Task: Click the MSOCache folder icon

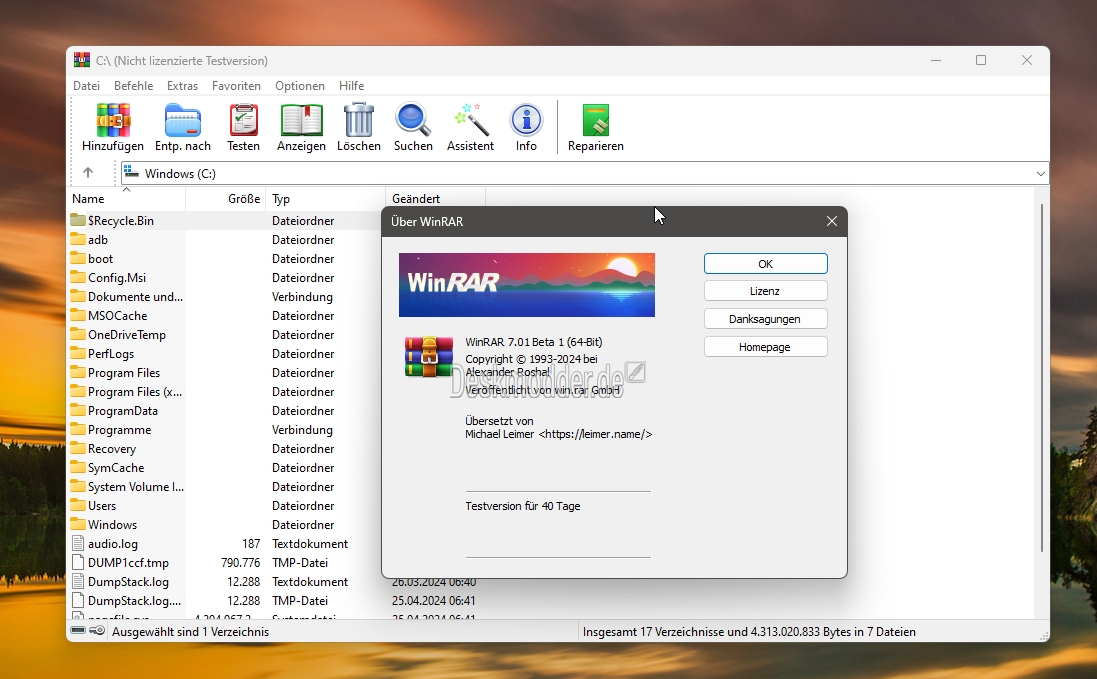Action: (78, 315)
